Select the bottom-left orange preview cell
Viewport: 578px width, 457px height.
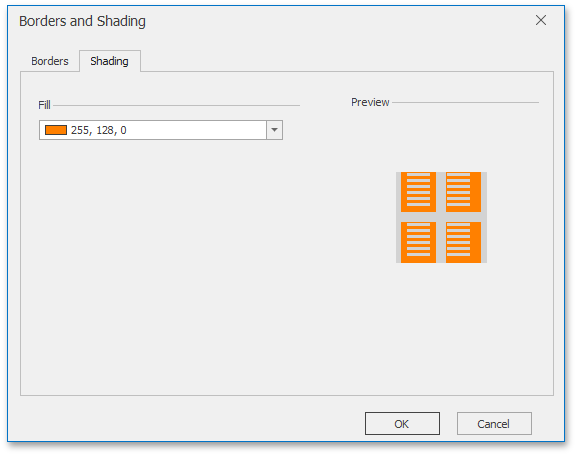(418, 242)
